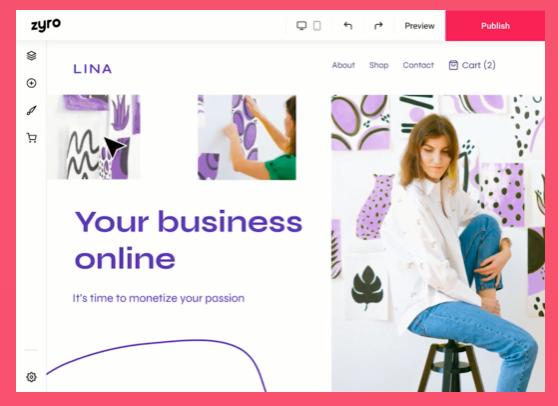Select the woman painting wall image
Screen dimensions: 558x406
[247, 137]
